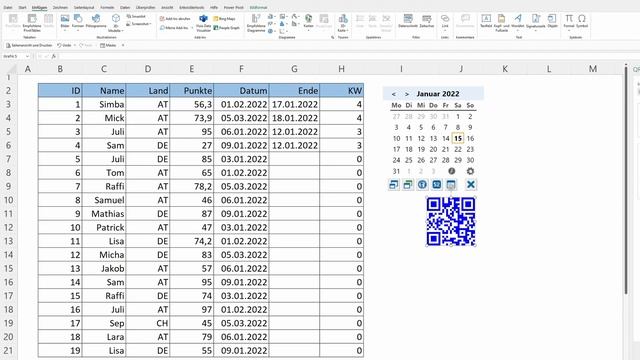Open Kopf- und Fußzeile header footer
Image resolution: width=640 pixels, height=360 pixels.
pos(501,23)
